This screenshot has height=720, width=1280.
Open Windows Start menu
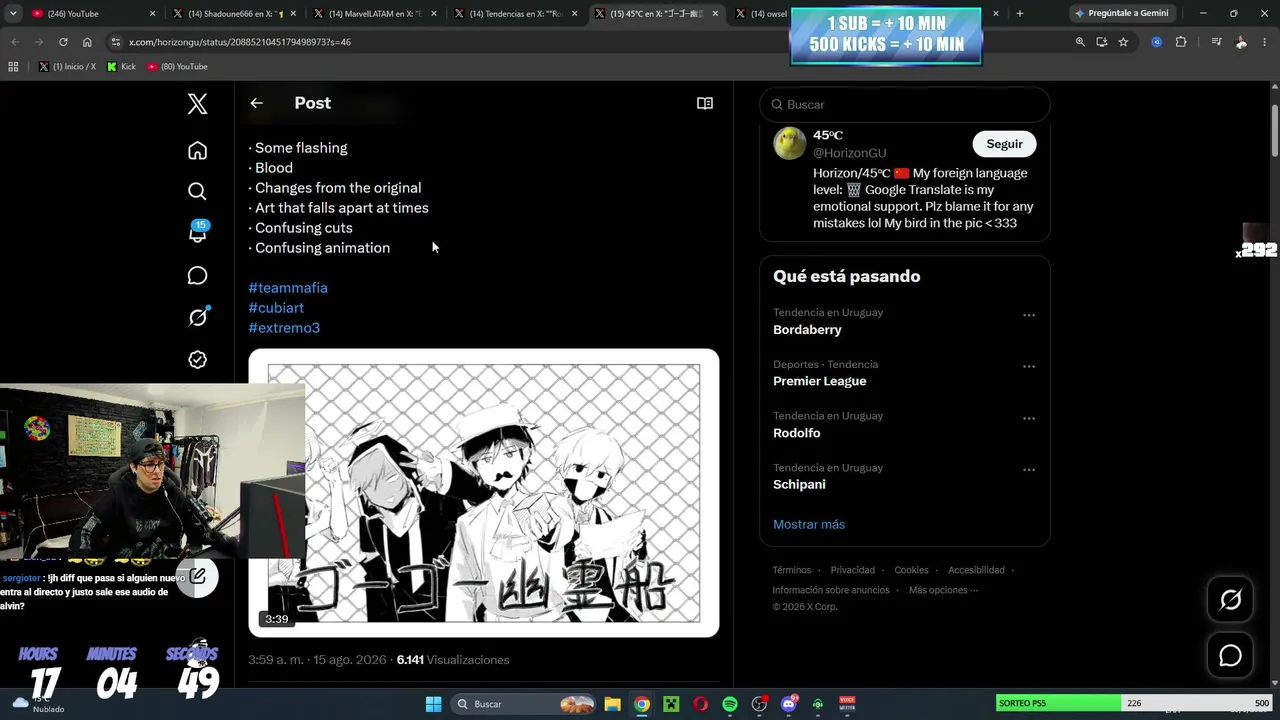coord(433,704)
